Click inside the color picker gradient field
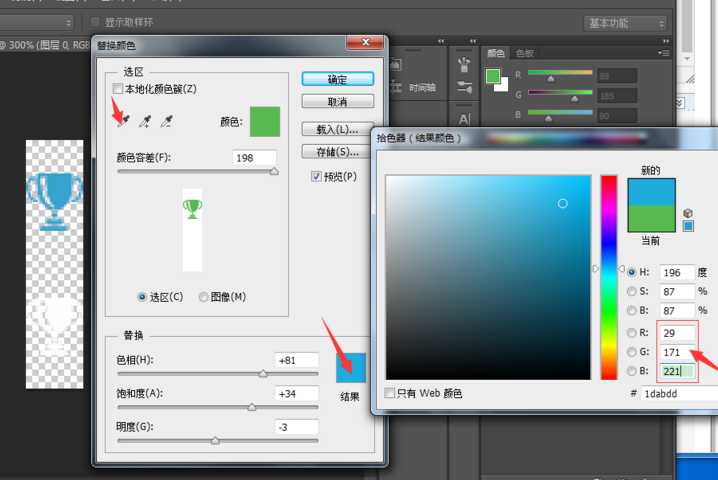Screen dimensions: 718x480 click(x=488, y=278)
